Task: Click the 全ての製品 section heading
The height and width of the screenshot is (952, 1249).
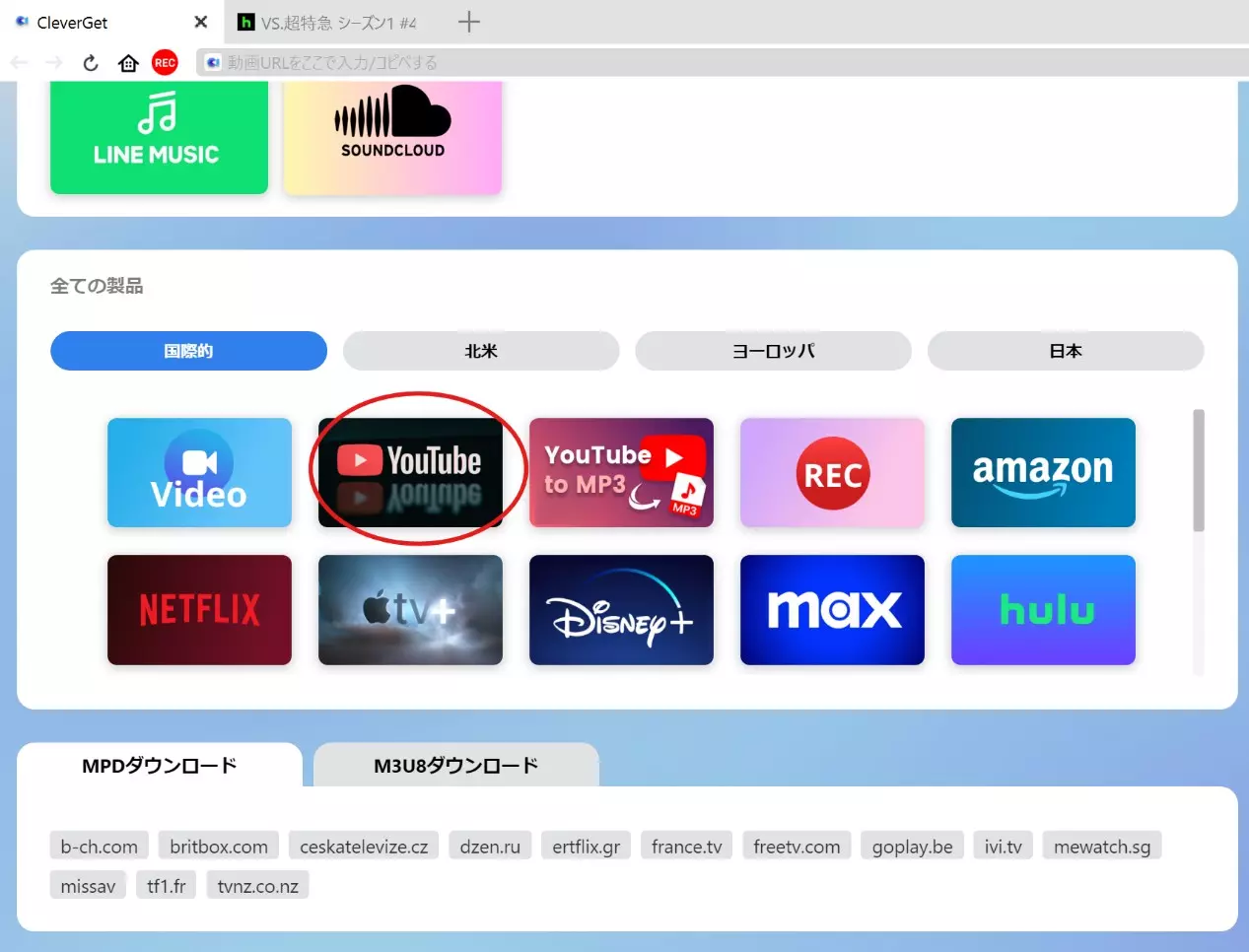Action: click(x=97, y=286)
